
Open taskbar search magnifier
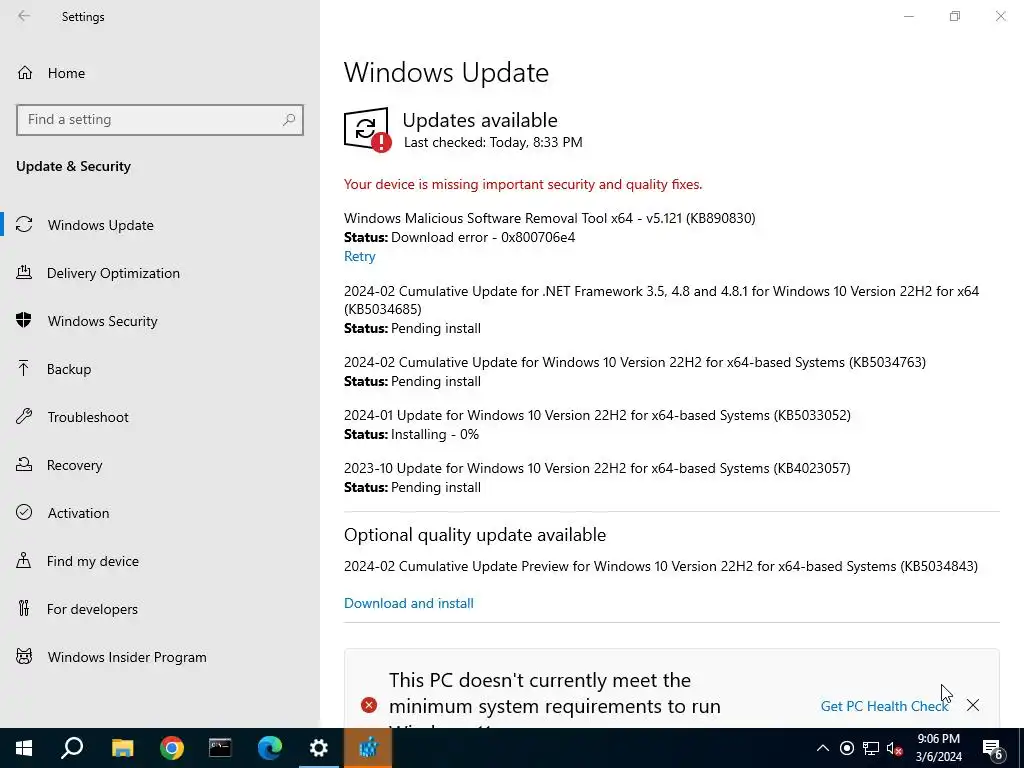point(72,748)
